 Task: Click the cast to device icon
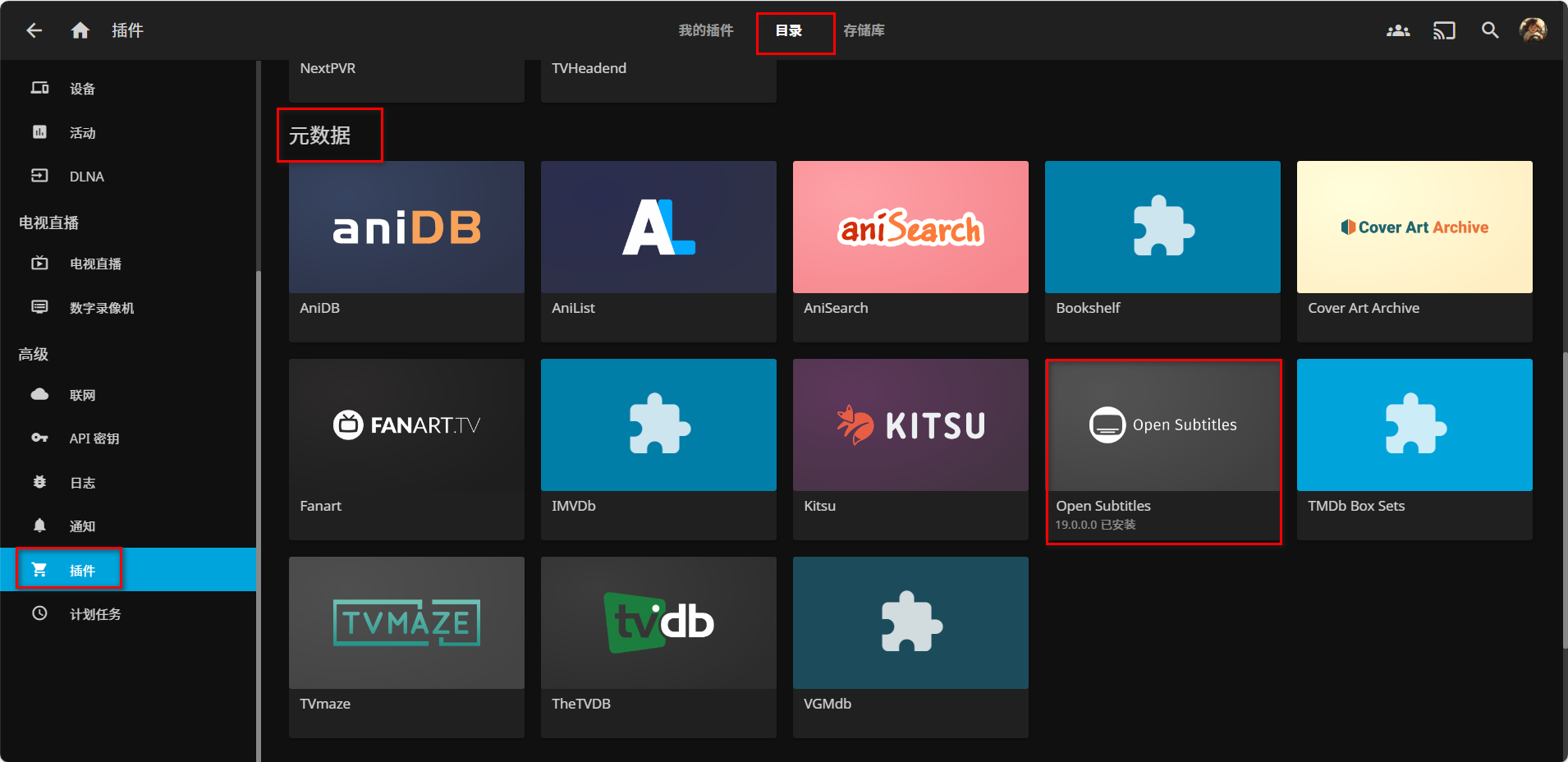1443,30
